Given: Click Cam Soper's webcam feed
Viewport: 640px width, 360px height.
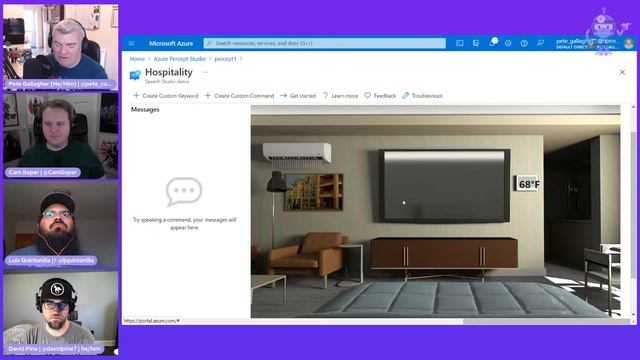Looking at the screenshot, I should coord(61,136).
